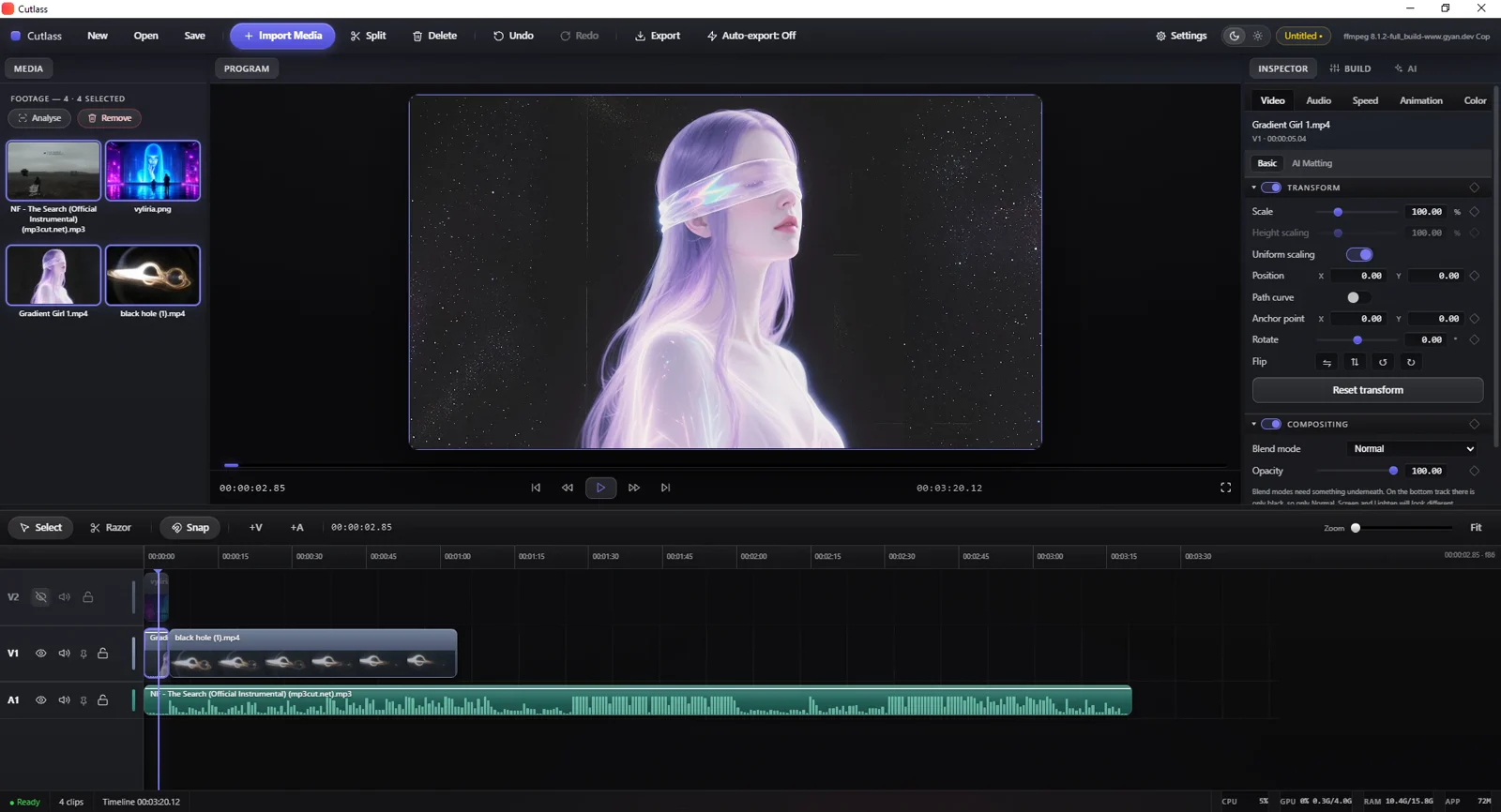The width and height of the screenshot is (1501, 812).
Task: Open the Animation tab
Action: (x=1421, y=100)
